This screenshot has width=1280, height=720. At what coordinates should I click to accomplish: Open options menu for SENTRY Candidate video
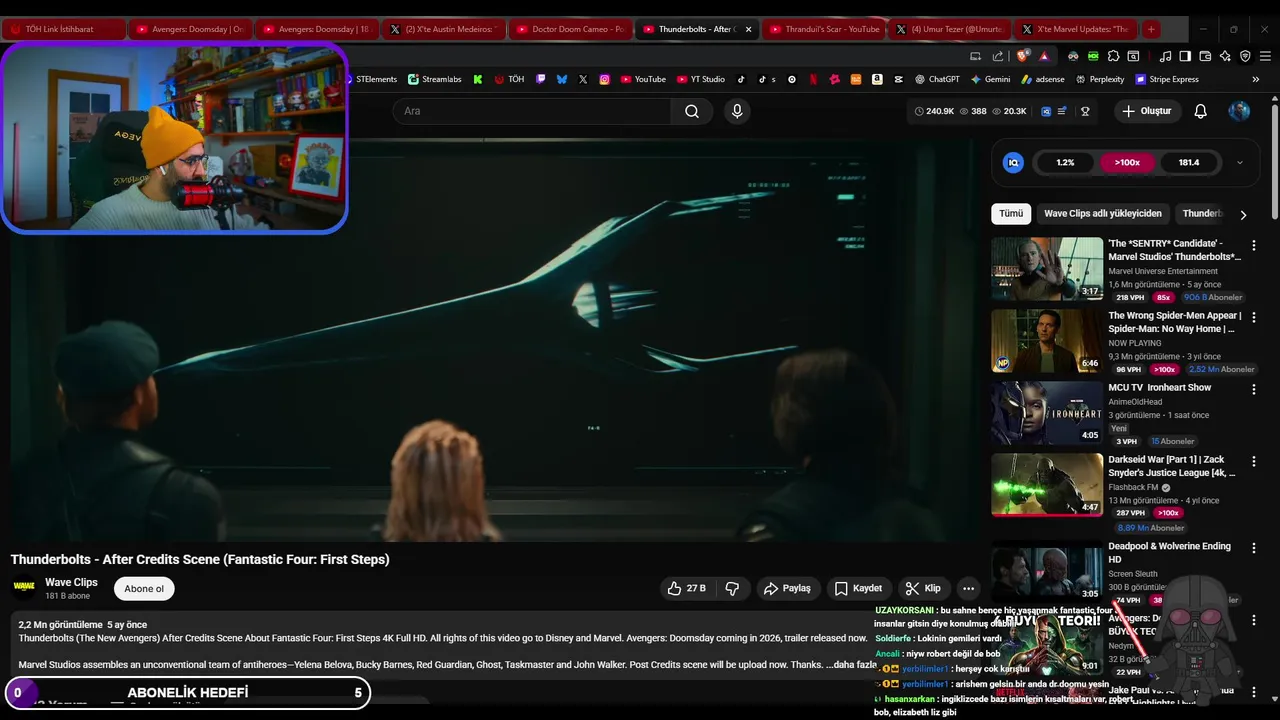point(1254,245)
